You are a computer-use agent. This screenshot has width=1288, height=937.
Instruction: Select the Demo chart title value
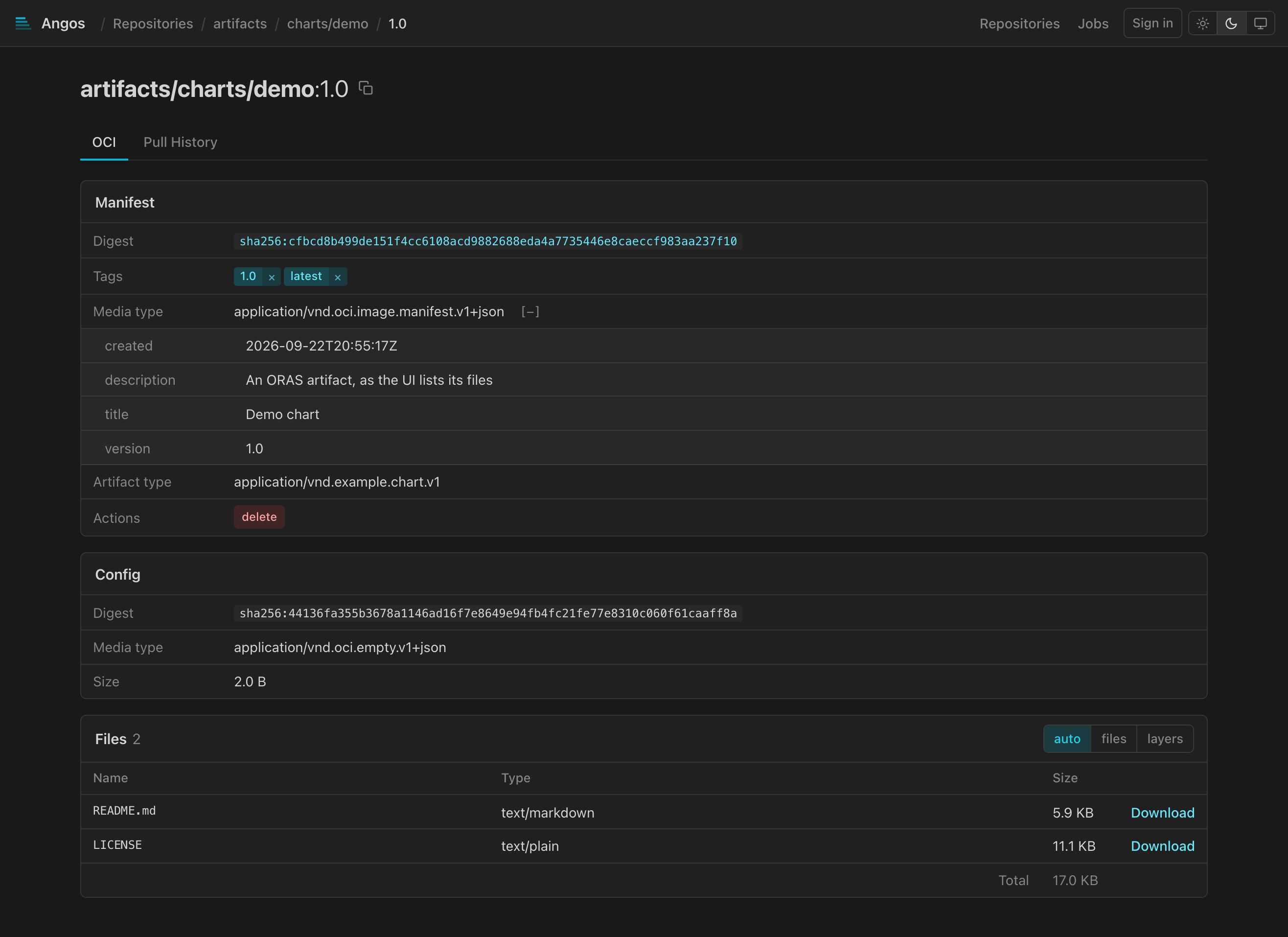click(282, 414)
